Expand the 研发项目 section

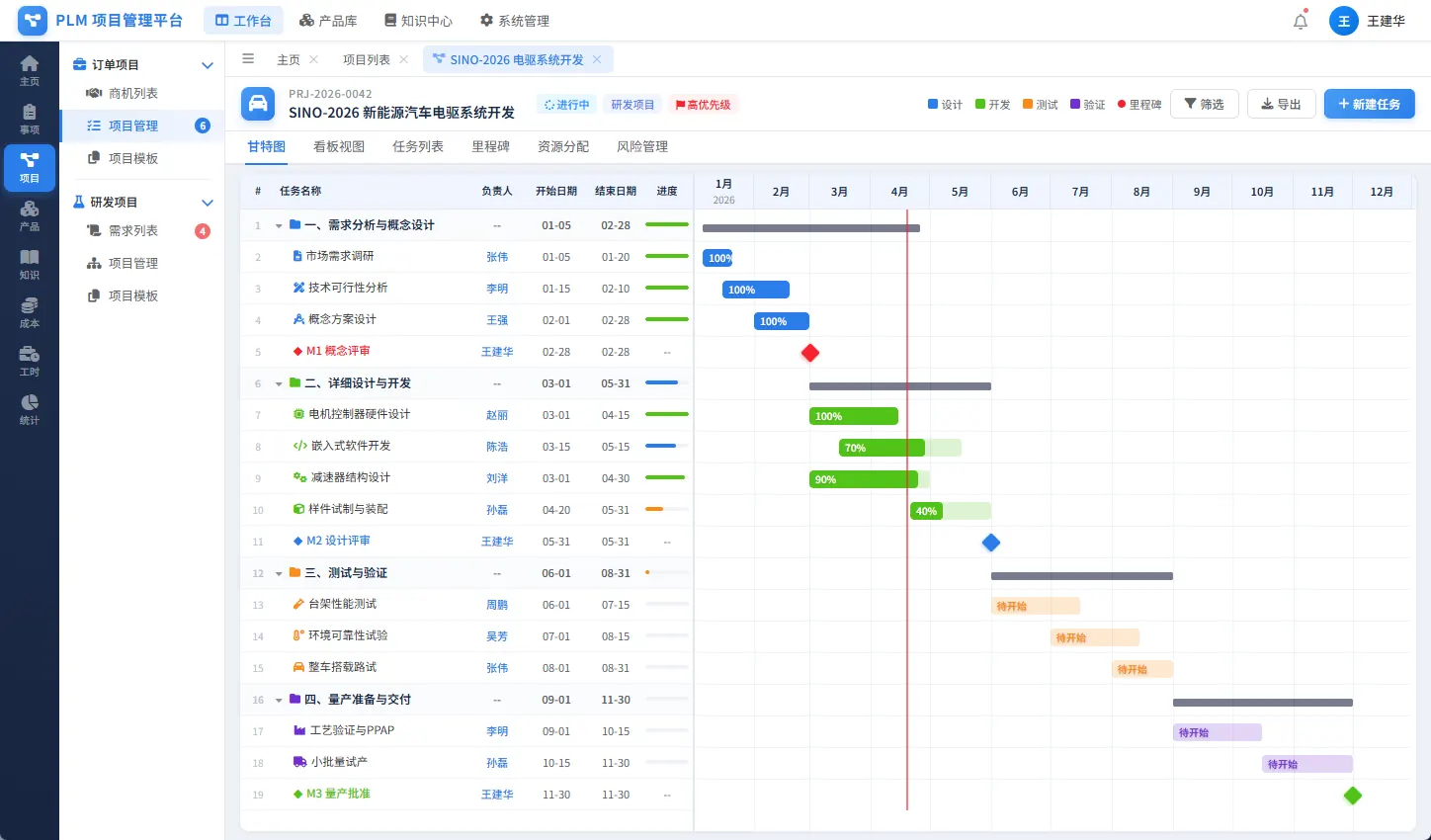pos(207,202)
